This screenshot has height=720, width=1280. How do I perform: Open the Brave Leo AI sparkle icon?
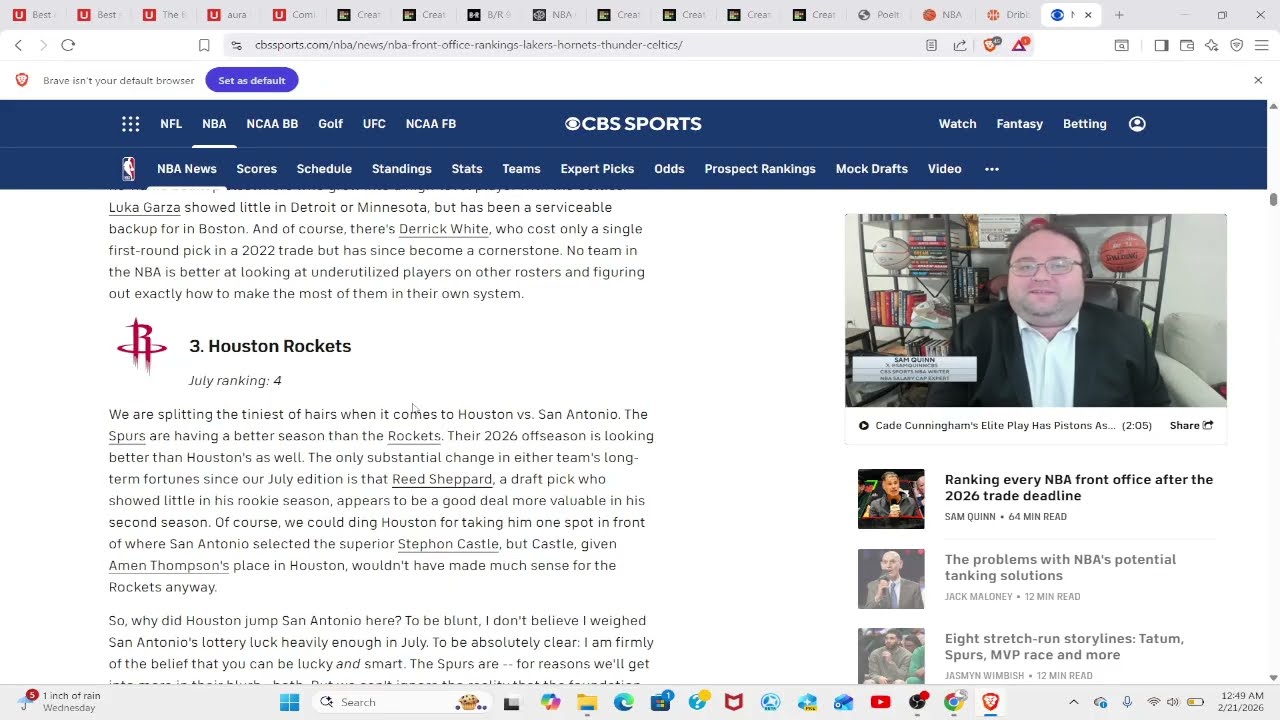[x=1212, y=45]
